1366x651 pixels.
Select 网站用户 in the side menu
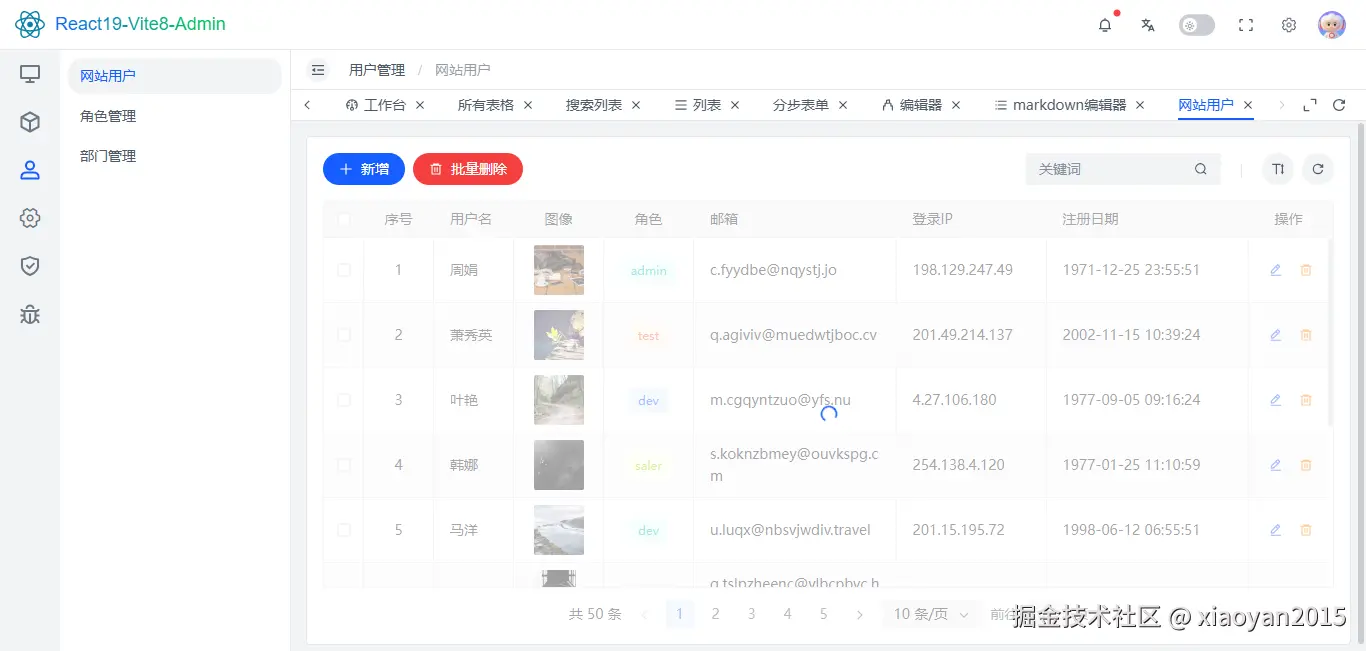click(x=175, y=76)
